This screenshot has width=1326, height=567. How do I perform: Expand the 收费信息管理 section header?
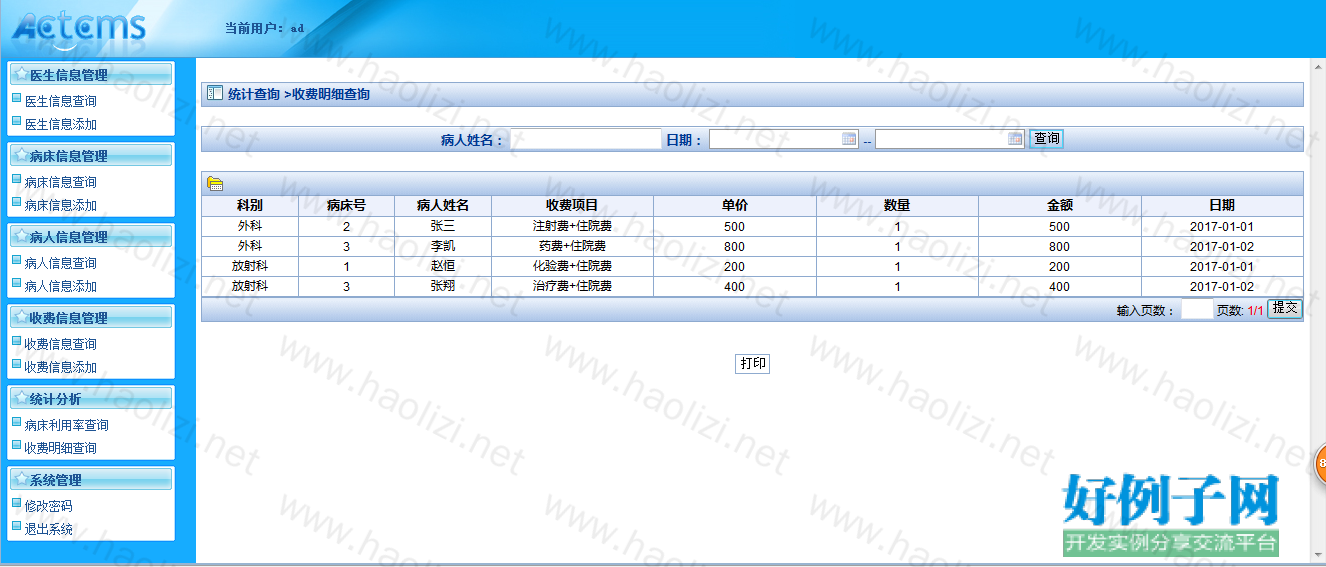[x=90, y=318]
